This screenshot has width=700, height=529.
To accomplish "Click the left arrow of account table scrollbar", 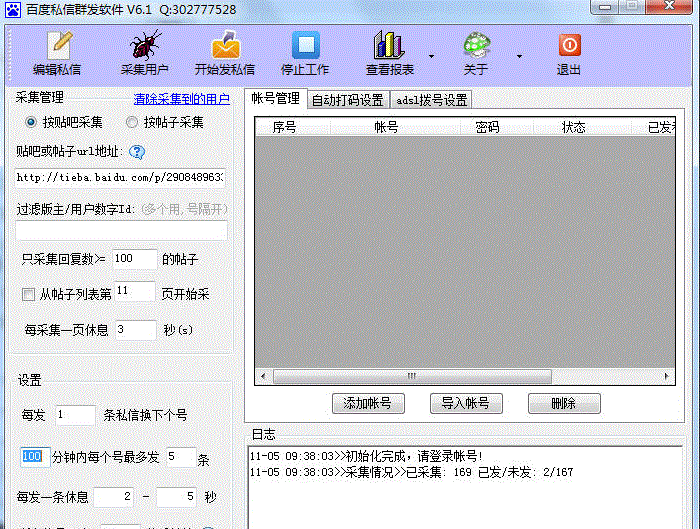I will pyautogui.click(x=263, y=376).
